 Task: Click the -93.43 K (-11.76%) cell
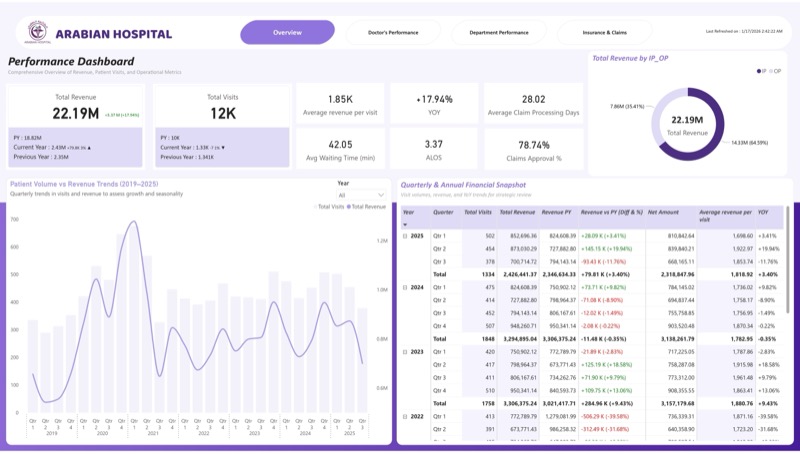click(x=604, y=262)
